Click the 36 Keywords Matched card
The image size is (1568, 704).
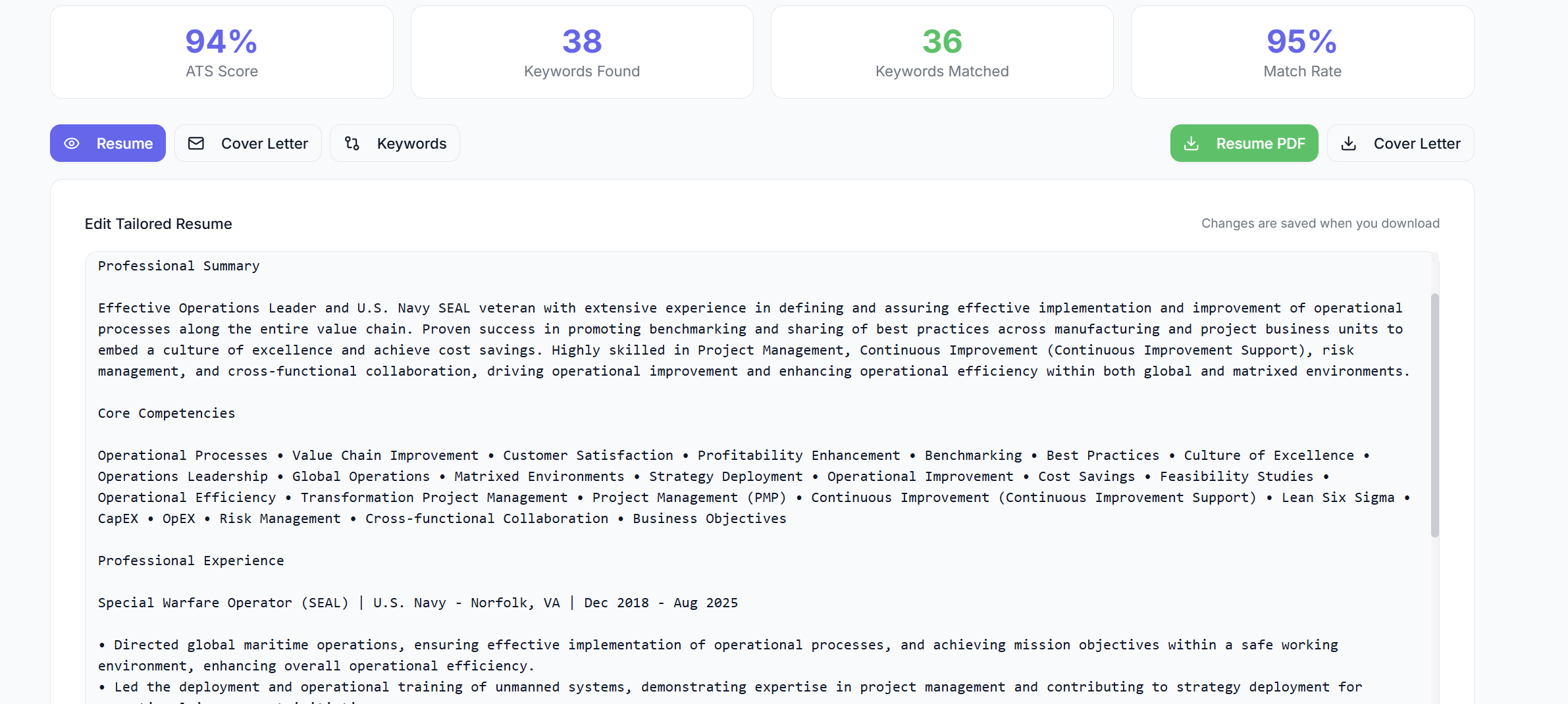tap(942, 53)
